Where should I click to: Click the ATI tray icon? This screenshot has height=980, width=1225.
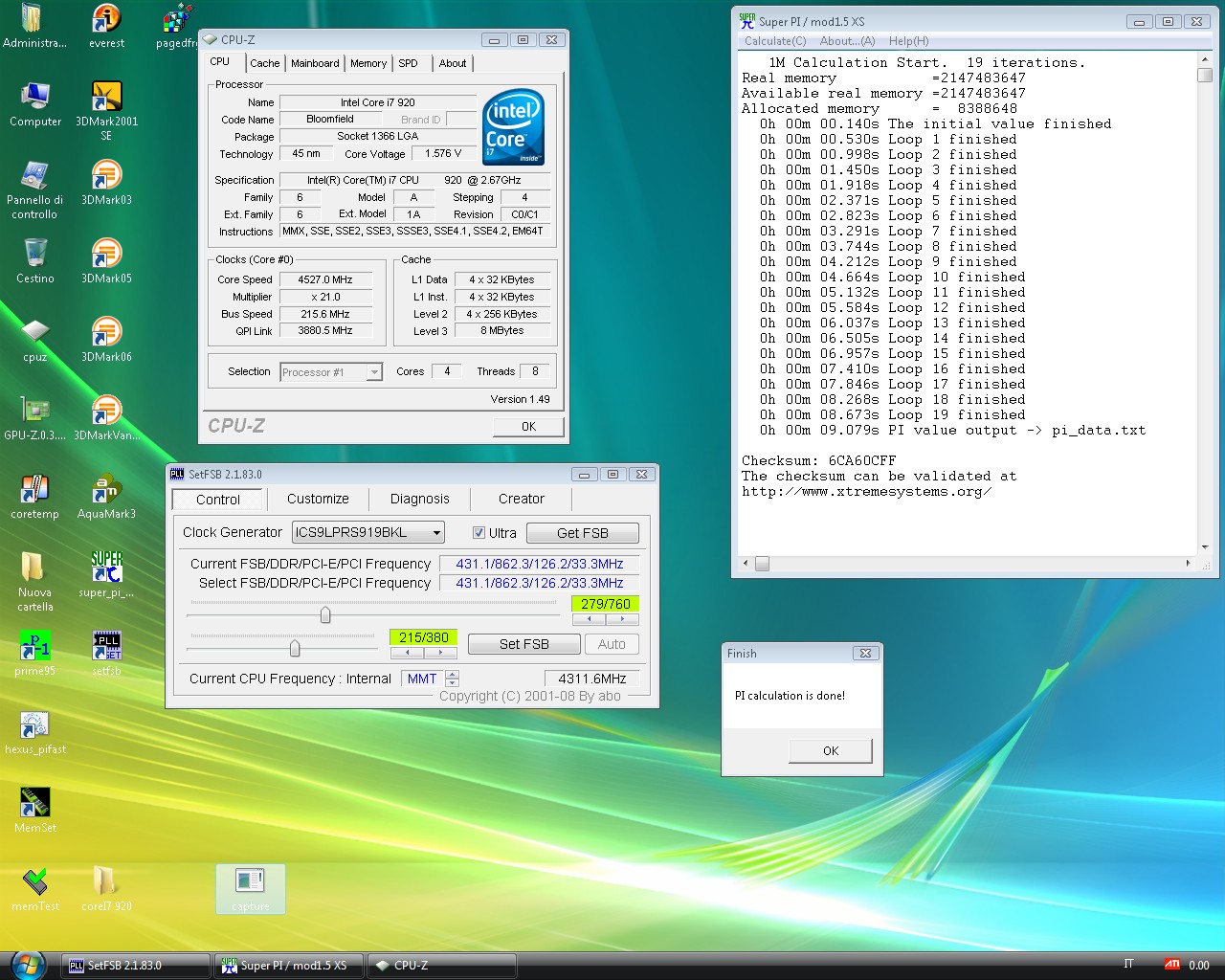1172,965
